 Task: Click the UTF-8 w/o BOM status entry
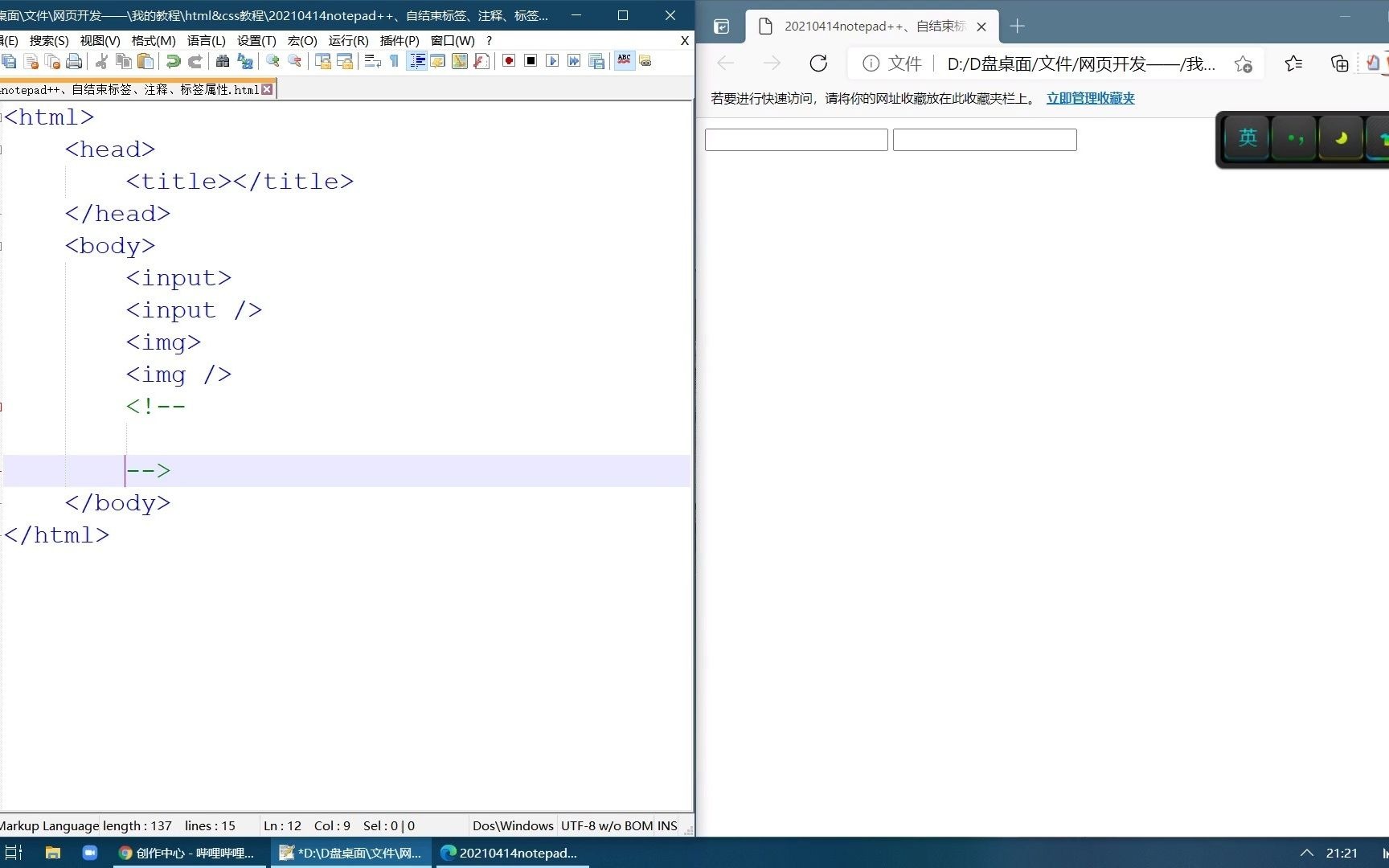[x=607, y=825]
